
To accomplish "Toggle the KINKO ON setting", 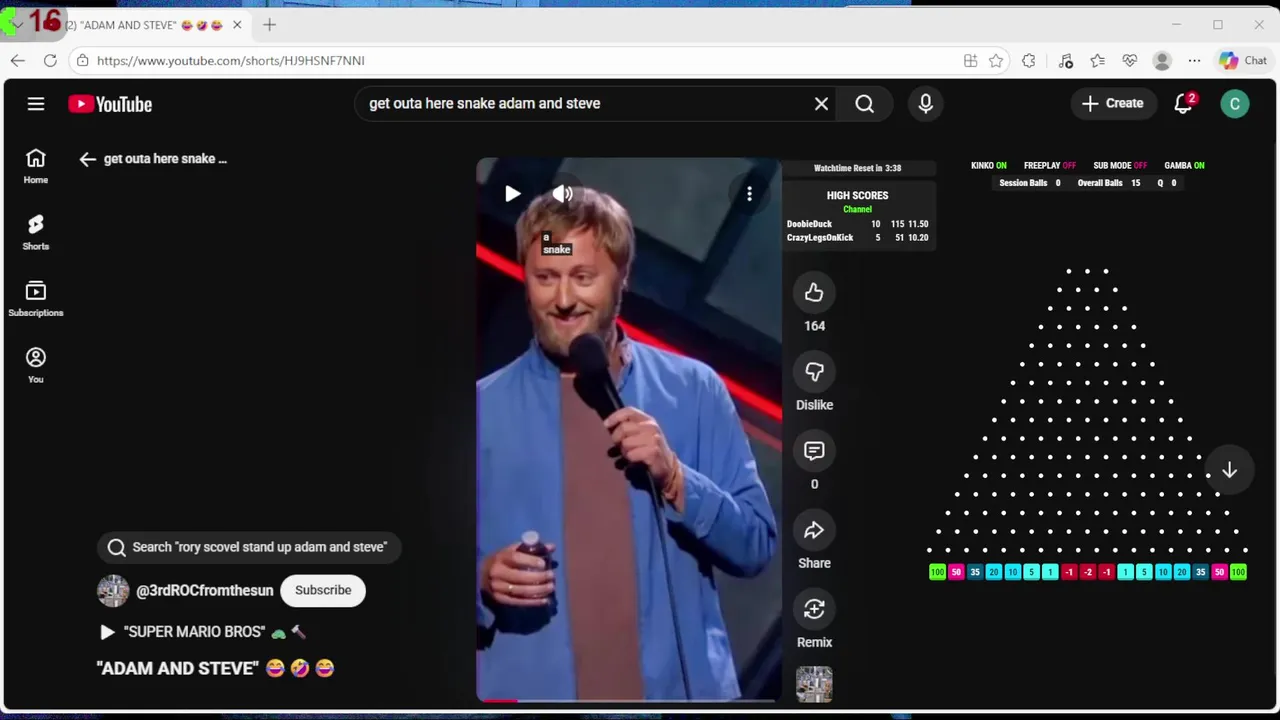I will click(989, 166).
